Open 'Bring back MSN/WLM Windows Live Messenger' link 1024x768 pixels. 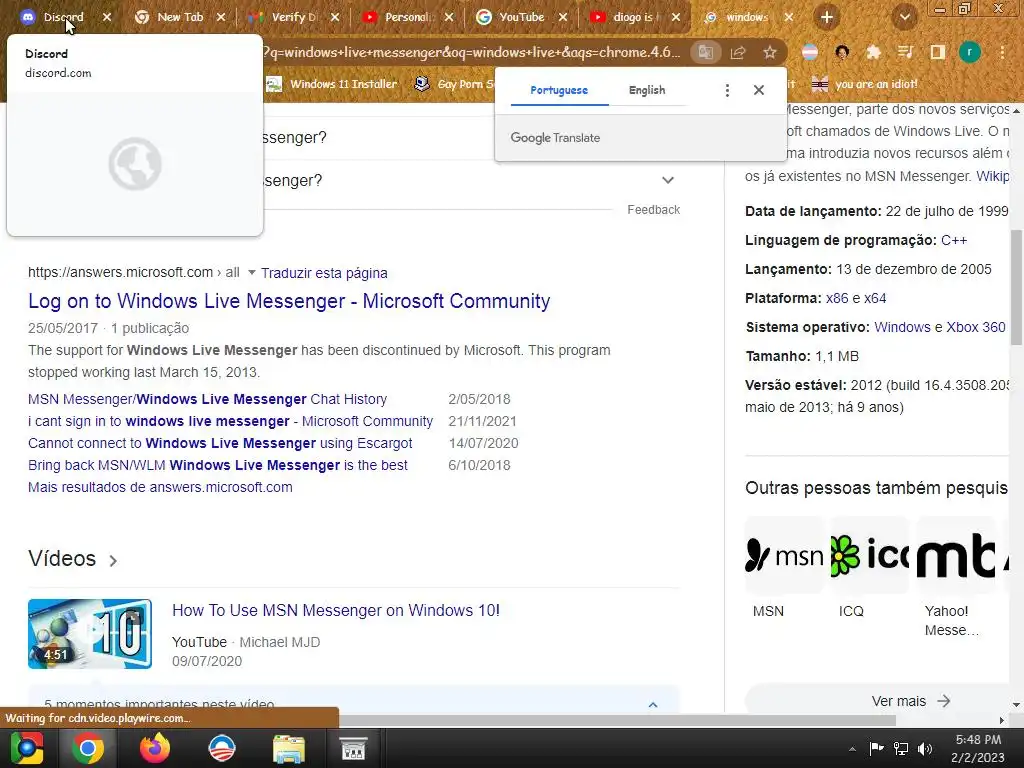pos(217,465)
